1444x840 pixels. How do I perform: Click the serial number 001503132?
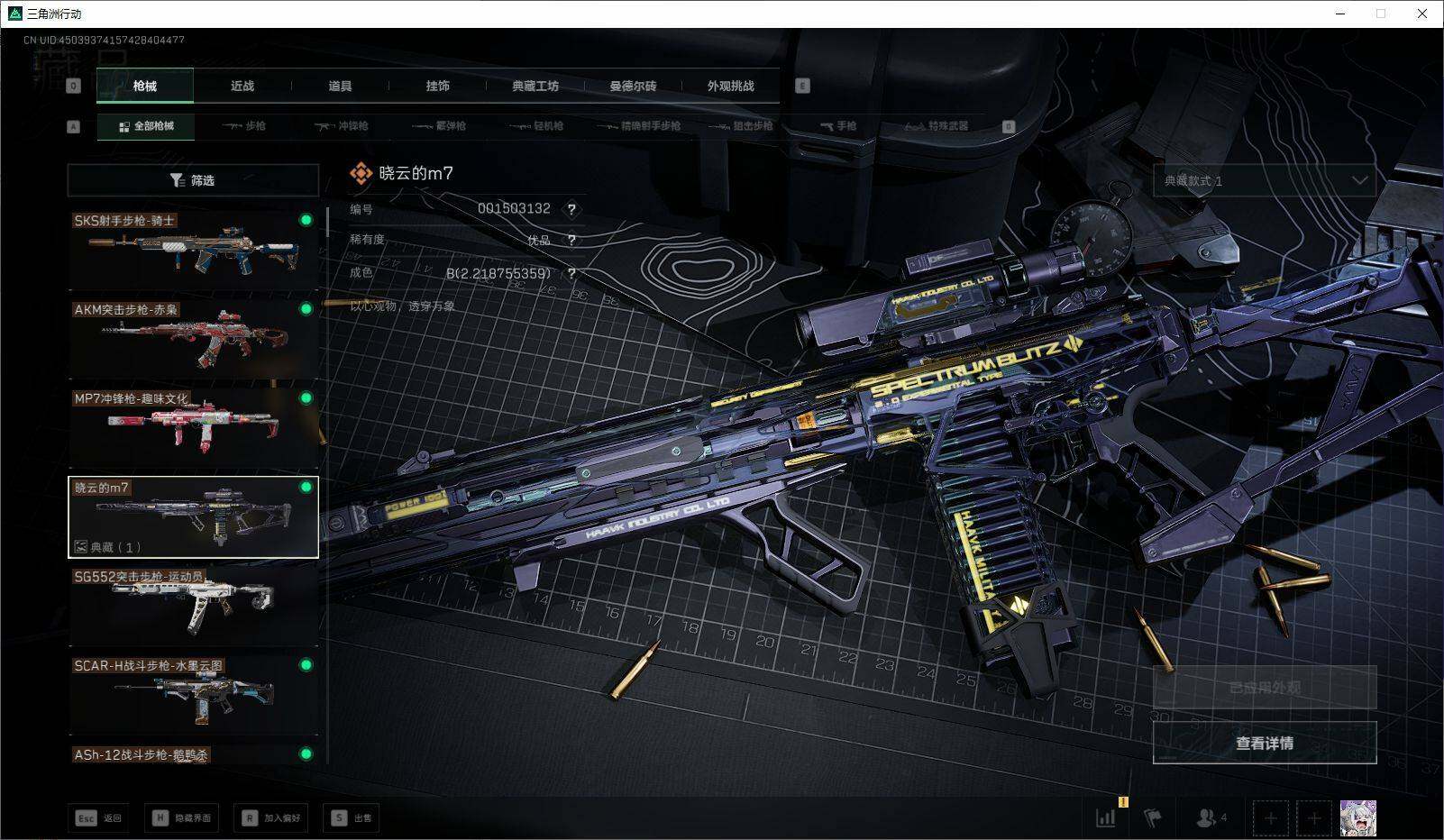click(514, 208)
